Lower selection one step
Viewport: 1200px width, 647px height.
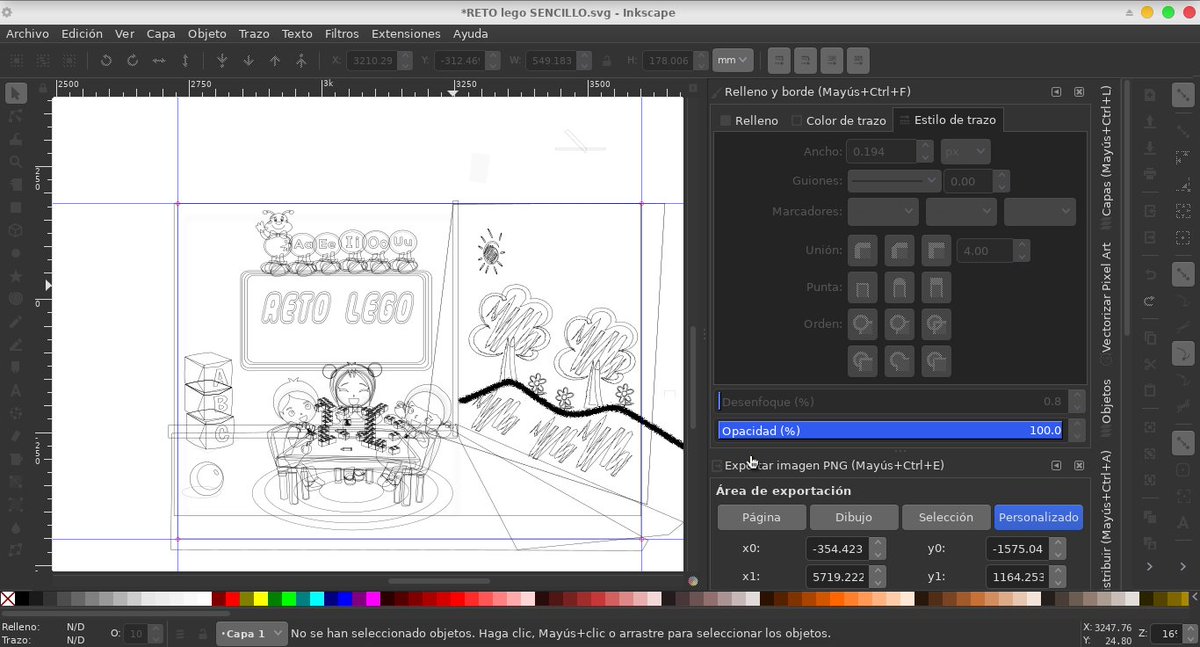tap(248, 60)
